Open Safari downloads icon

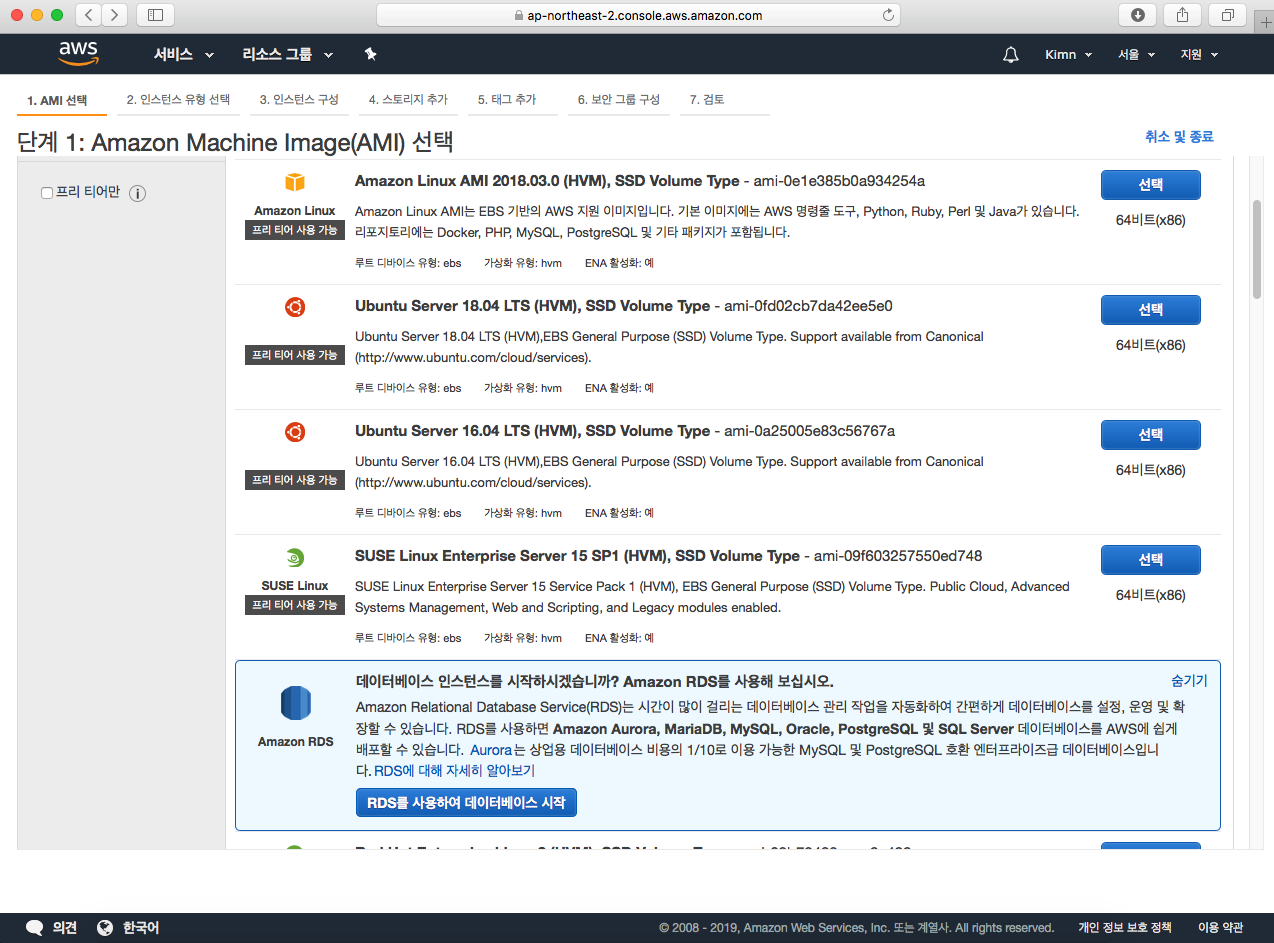(1138, 15)
